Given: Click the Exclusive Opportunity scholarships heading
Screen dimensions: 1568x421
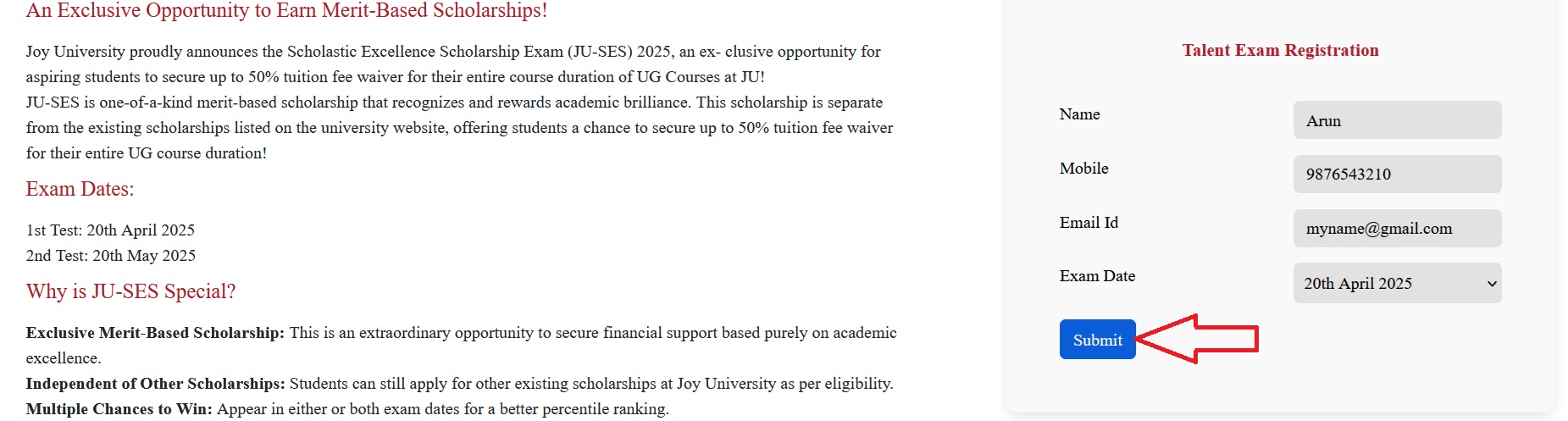Looking at the screenshot, I should tap(286, 11).
